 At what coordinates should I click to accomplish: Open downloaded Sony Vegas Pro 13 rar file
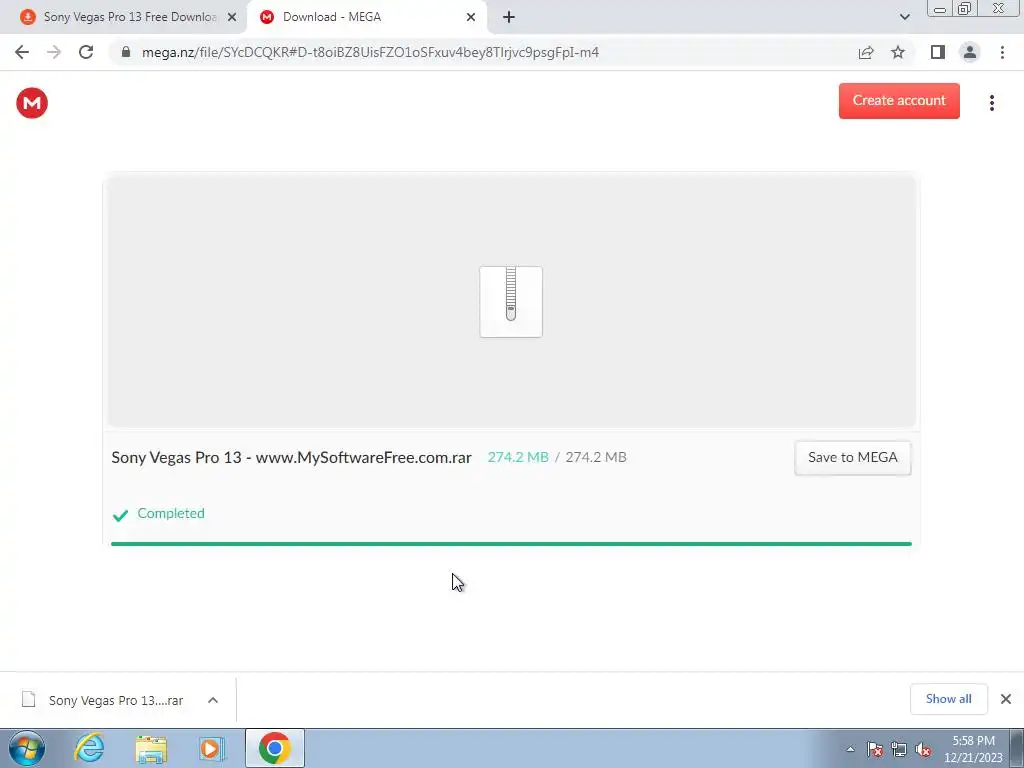(x=116, y=700)
